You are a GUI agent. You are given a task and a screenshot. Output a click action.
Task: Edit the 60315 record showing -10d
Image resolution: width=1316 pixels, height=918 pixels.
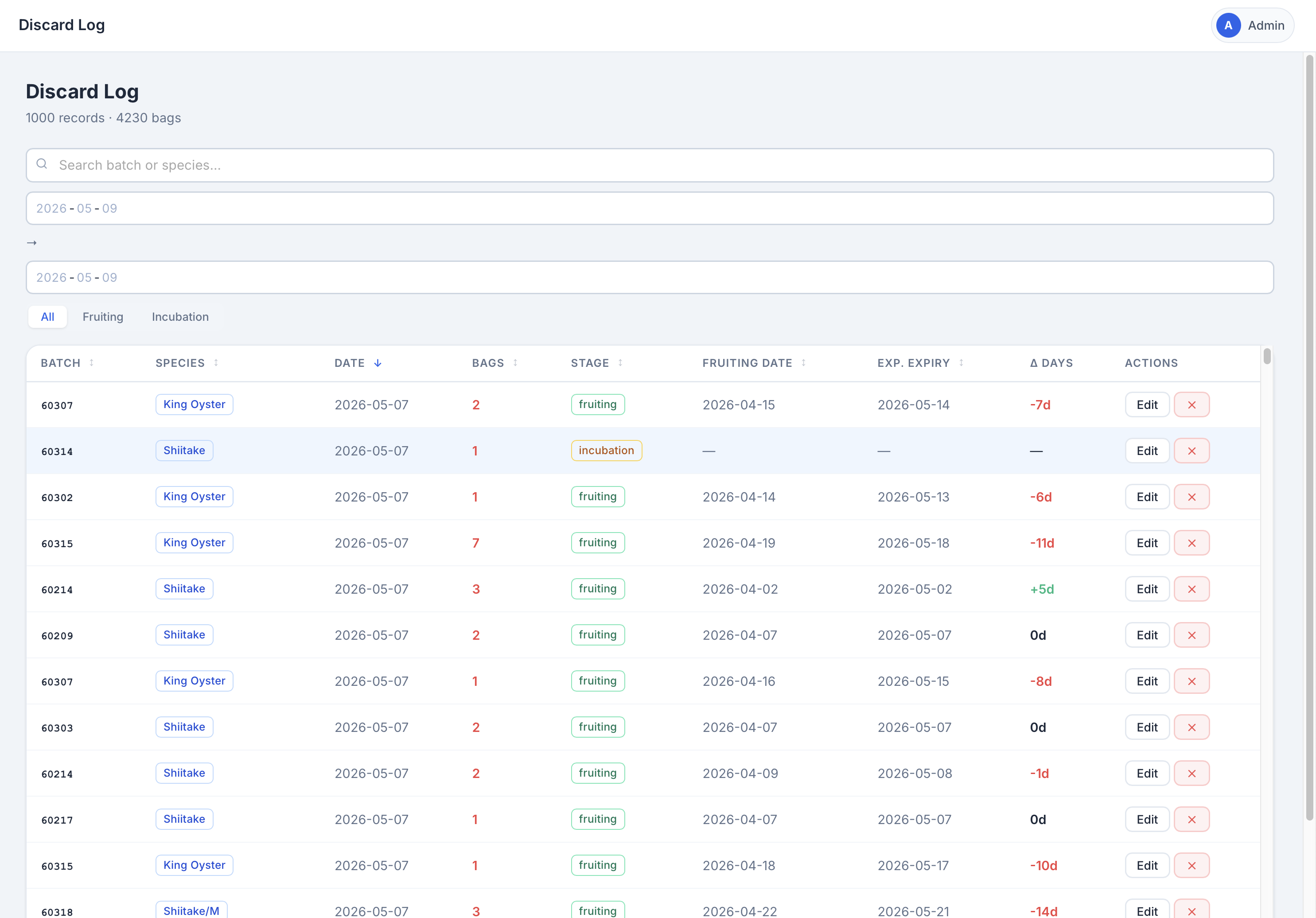click(x=1147, y=865)
